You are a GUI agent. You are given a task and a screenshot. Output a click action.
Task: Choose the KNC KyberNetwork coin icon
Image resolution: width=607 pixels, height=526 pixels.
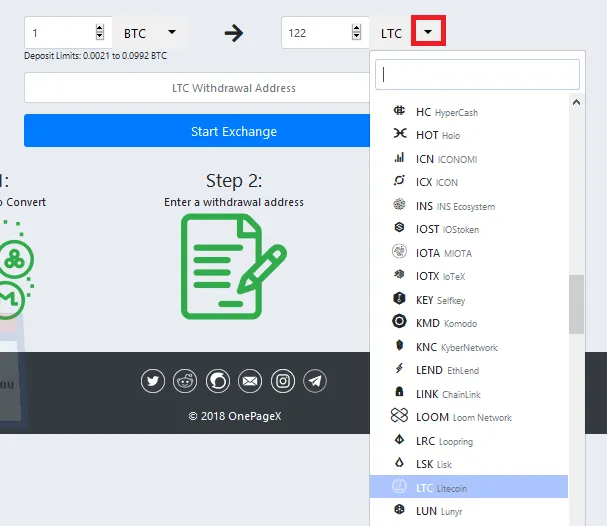400,345
